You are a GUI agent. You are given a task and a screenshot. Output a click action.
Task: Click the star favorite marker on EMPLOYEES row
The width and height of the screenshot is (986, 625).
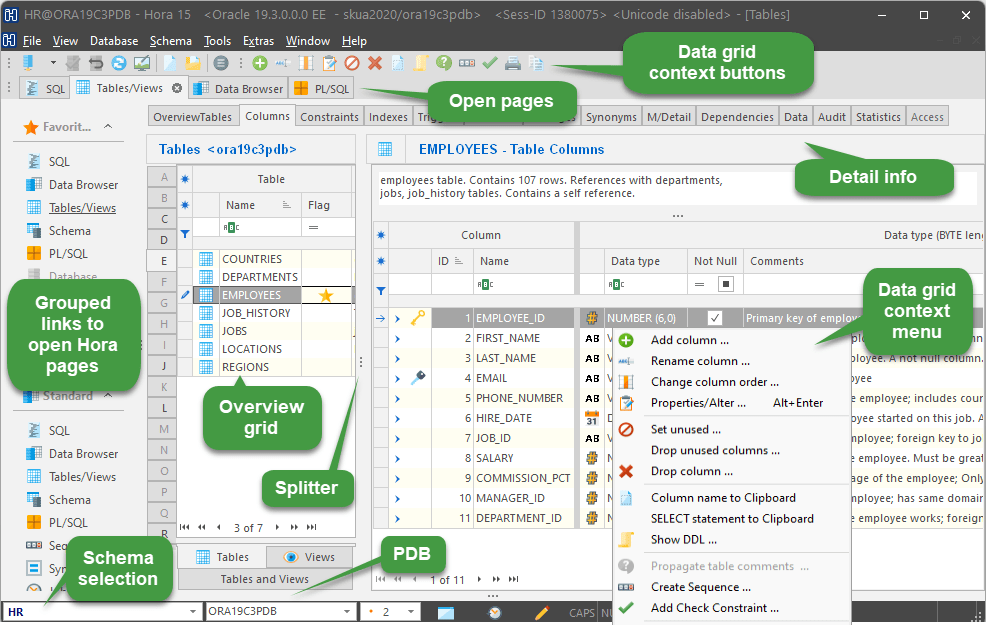tap(324, 294)
